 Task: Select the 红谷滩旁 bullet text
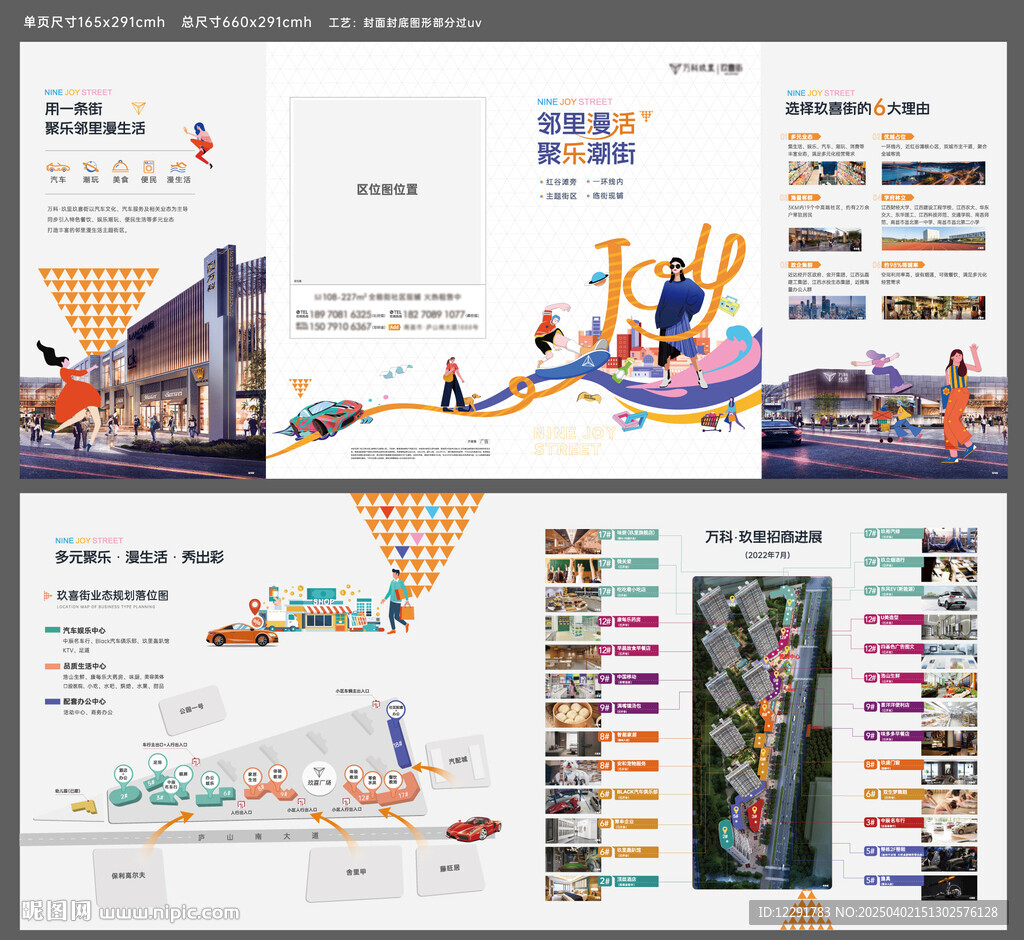pos(561,182)
